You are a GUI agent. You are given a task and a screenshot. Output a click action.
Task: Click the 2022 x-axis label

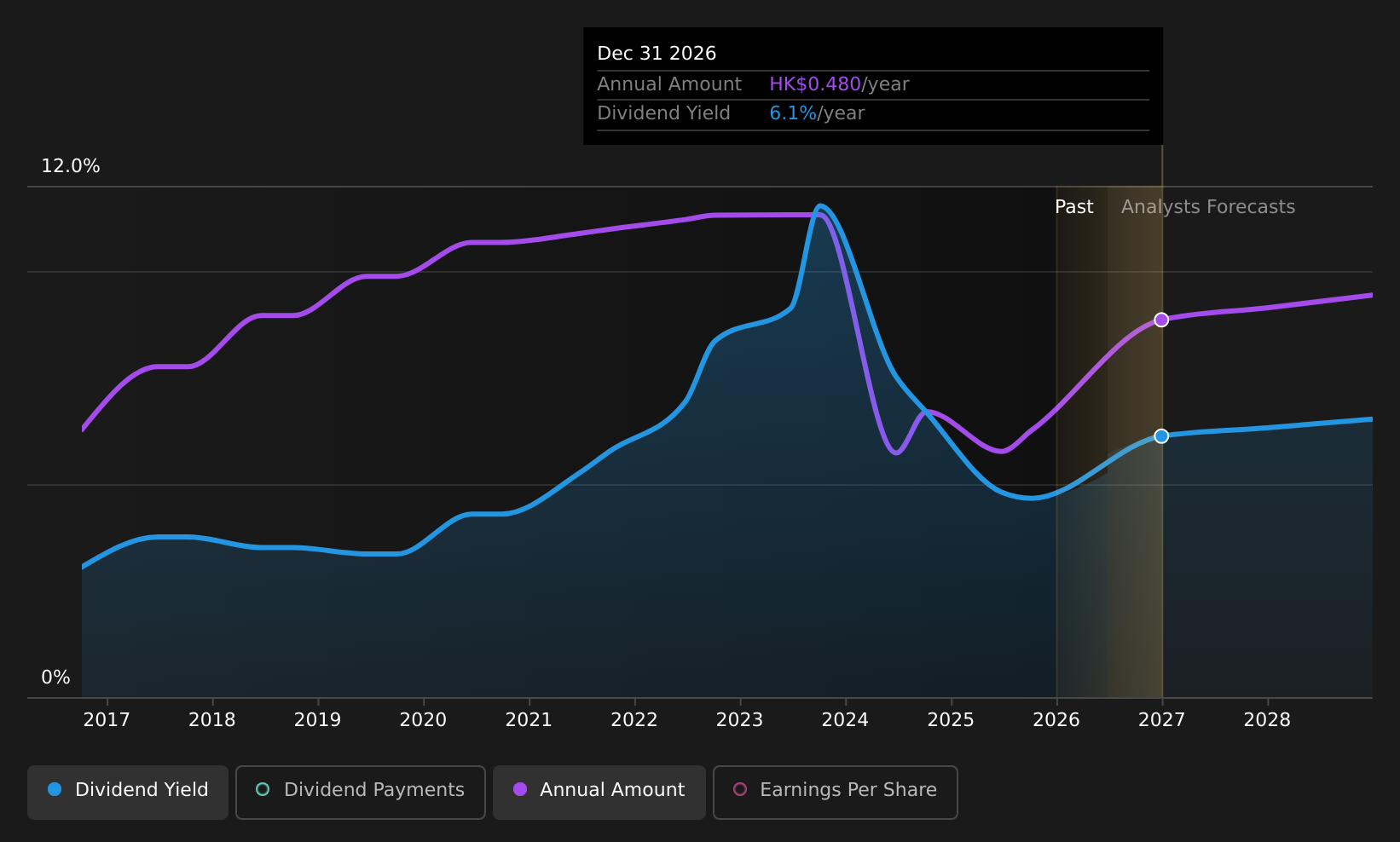click(634, 720)
